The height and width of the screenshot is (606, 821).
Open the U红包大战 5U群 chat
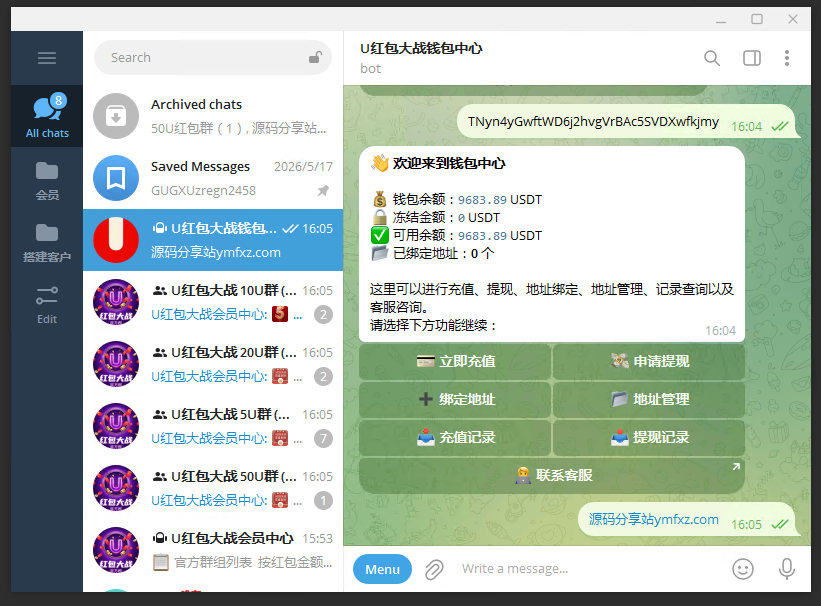click(x=213, y=426)
